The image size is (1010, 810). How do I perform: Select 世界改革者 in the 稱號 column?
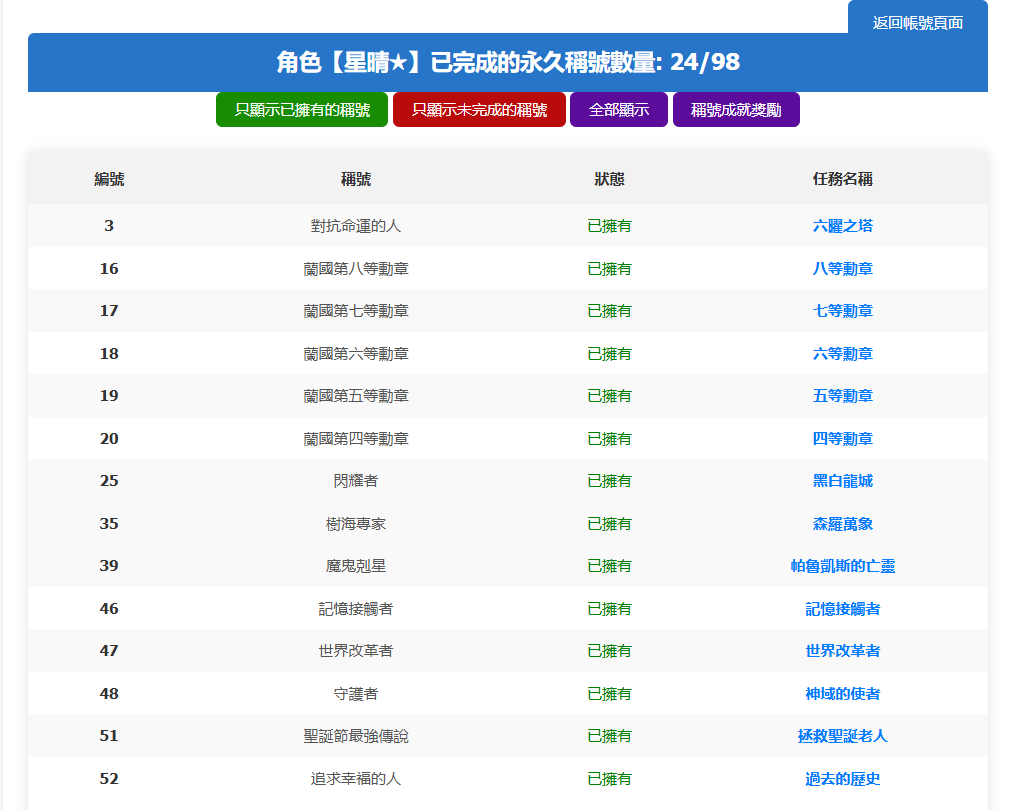pos(356,651)
